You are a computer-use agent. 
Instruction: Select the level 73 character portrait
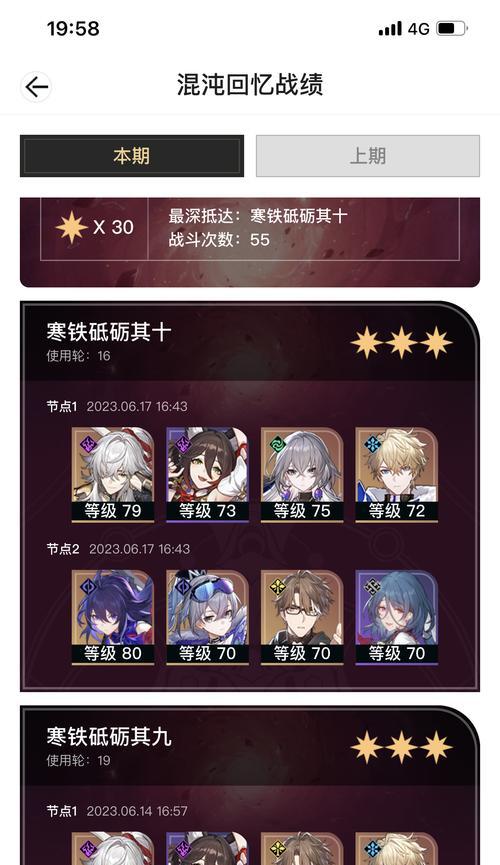coord(208,474)
